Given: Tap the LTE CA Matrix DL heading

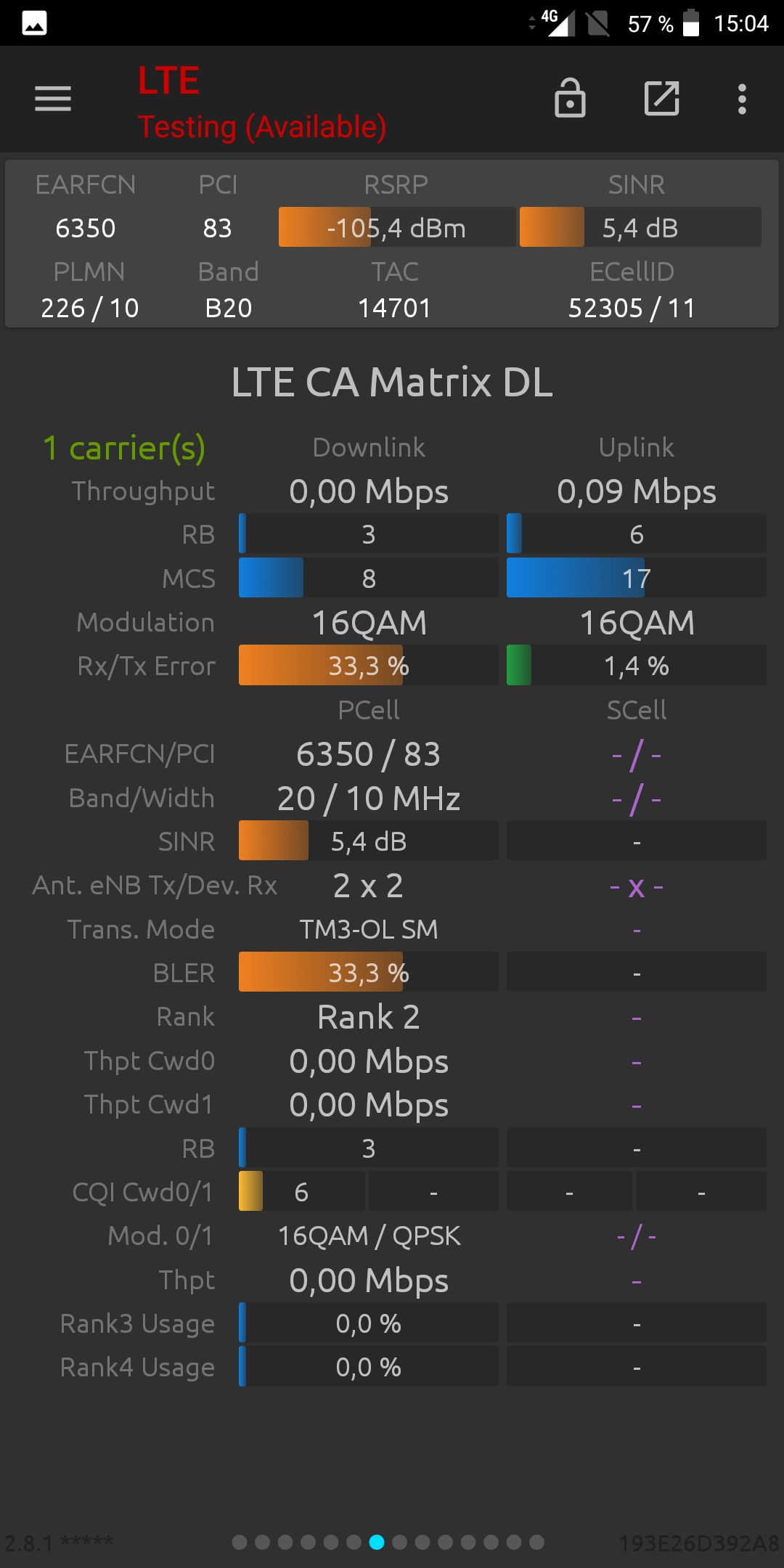Looking at the screenshot, I should (x=392, y=382).
